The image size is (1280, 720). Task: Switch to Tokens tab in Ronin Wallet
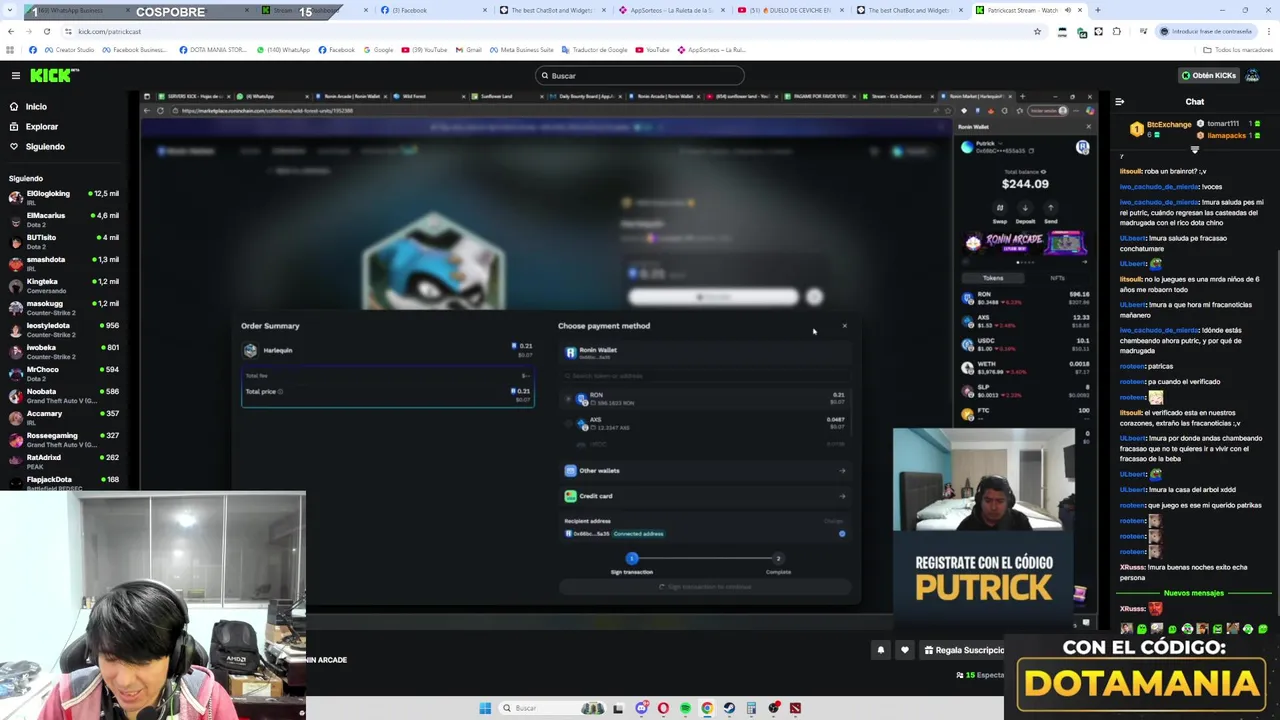tap(993, 278)
